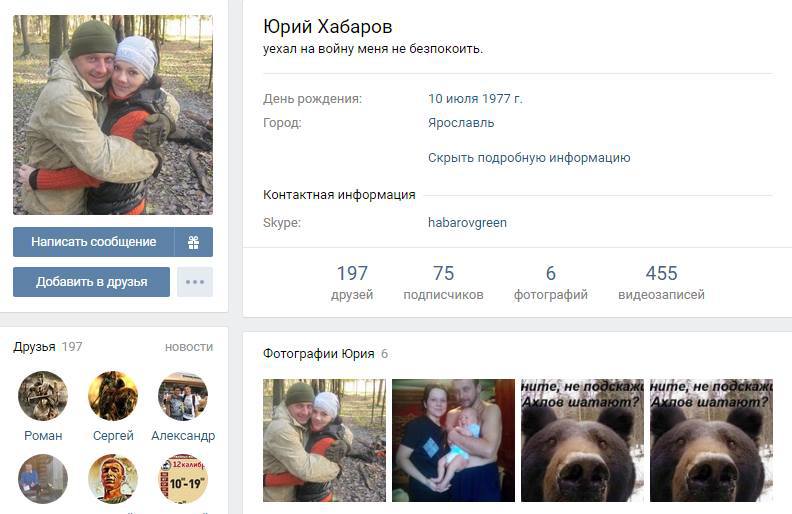Open the 455 видеозаписей counter

661,282
